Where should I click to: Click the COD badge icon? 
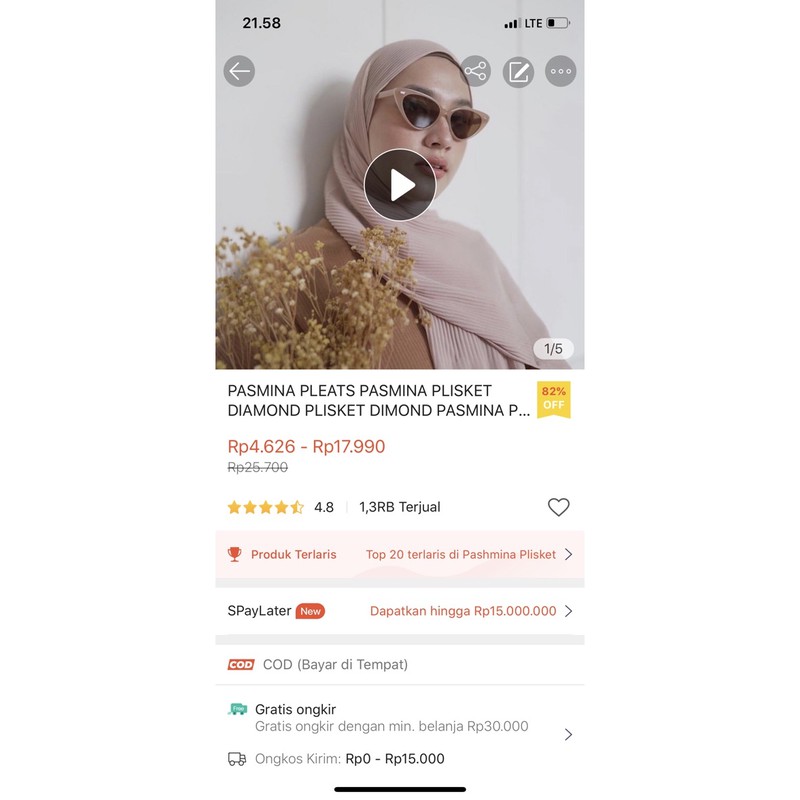click(241, 664)
